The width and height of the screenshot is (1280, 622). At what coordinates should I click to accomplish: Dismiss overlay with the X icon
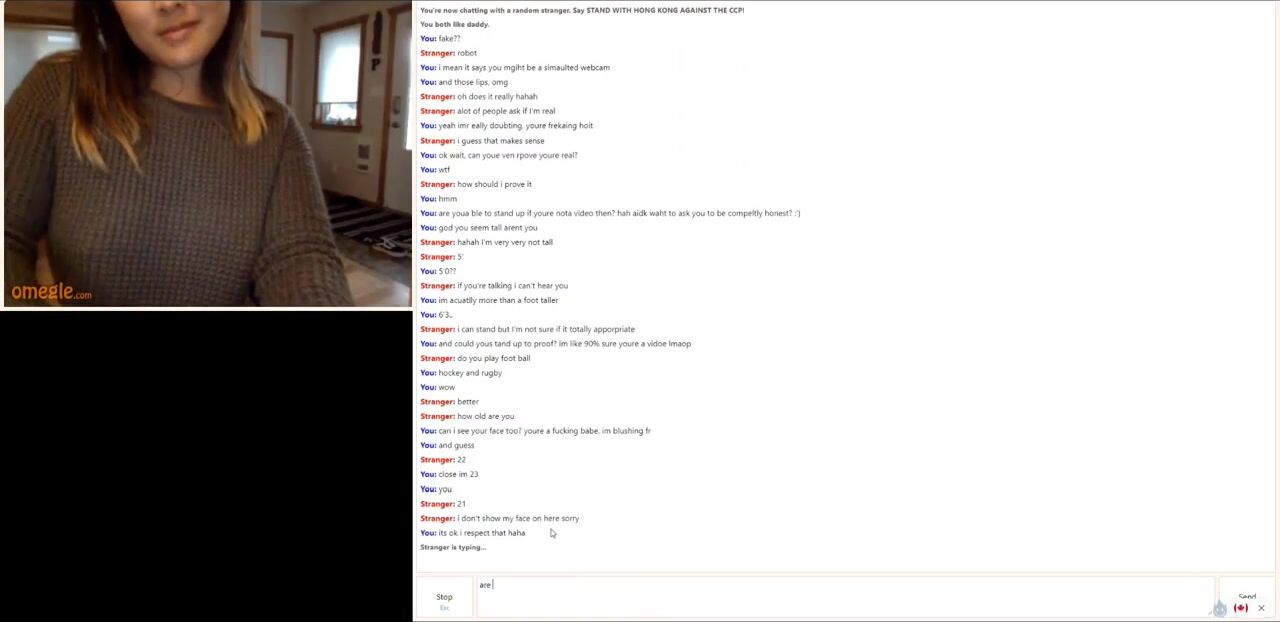point(1261,608)
